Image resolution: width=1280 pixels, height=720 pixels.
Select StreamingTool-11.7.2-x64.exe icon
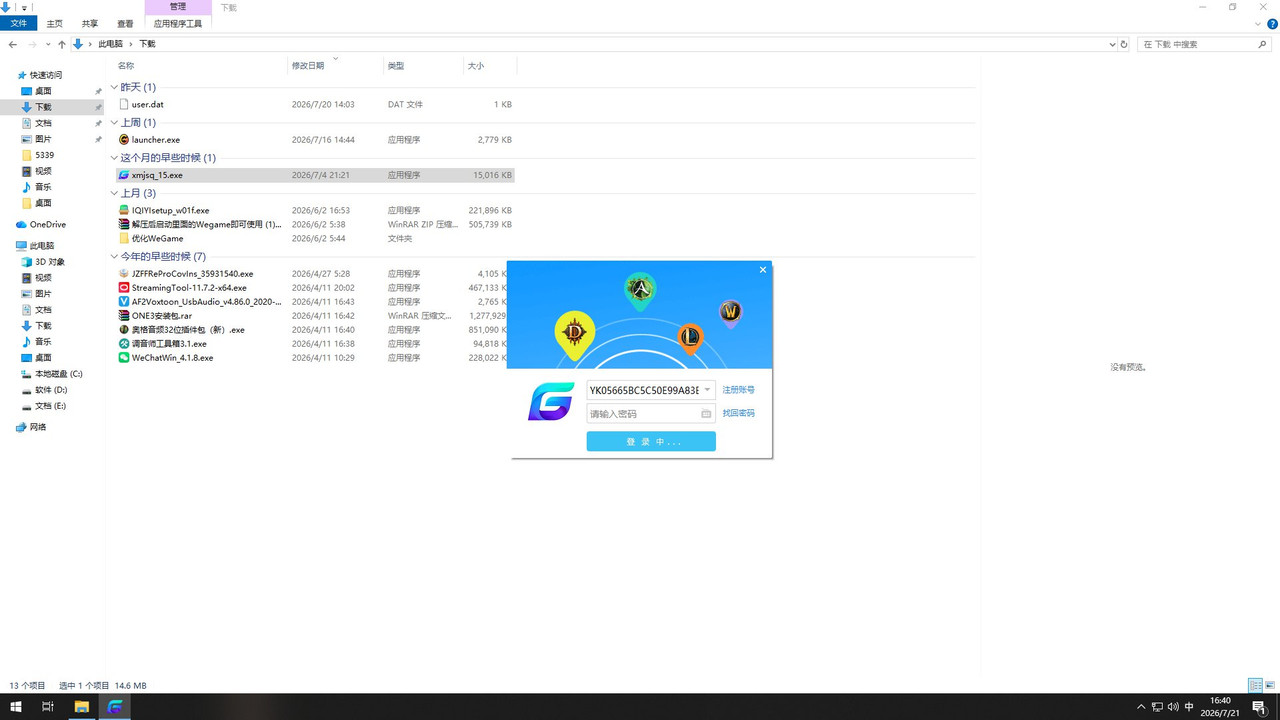(x=124, y=287)
